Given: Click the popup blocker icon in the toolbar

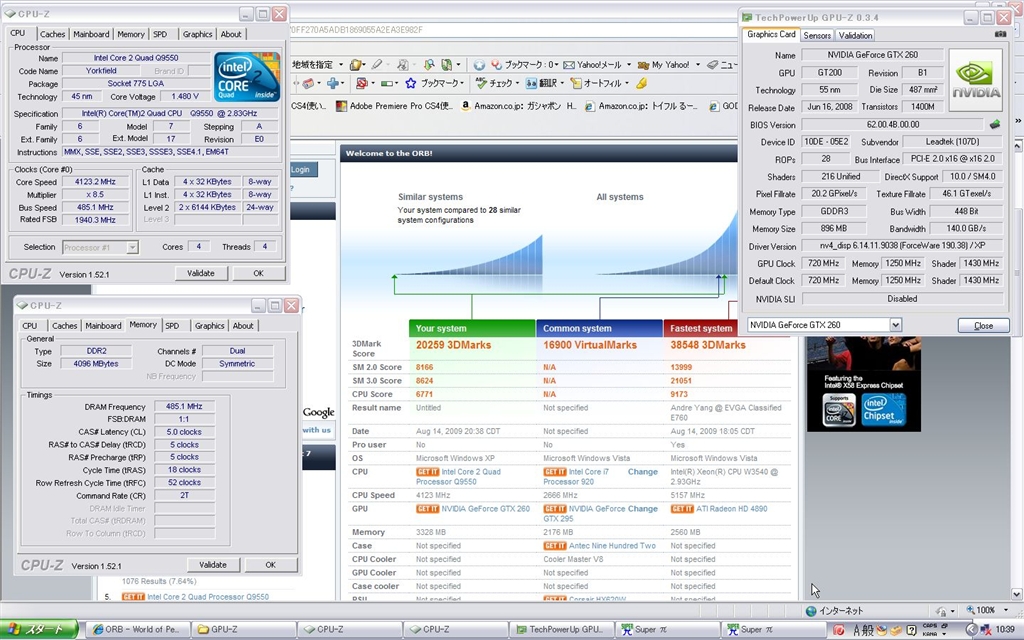Looking at the screenshot, I should click(x=361, y=84).
